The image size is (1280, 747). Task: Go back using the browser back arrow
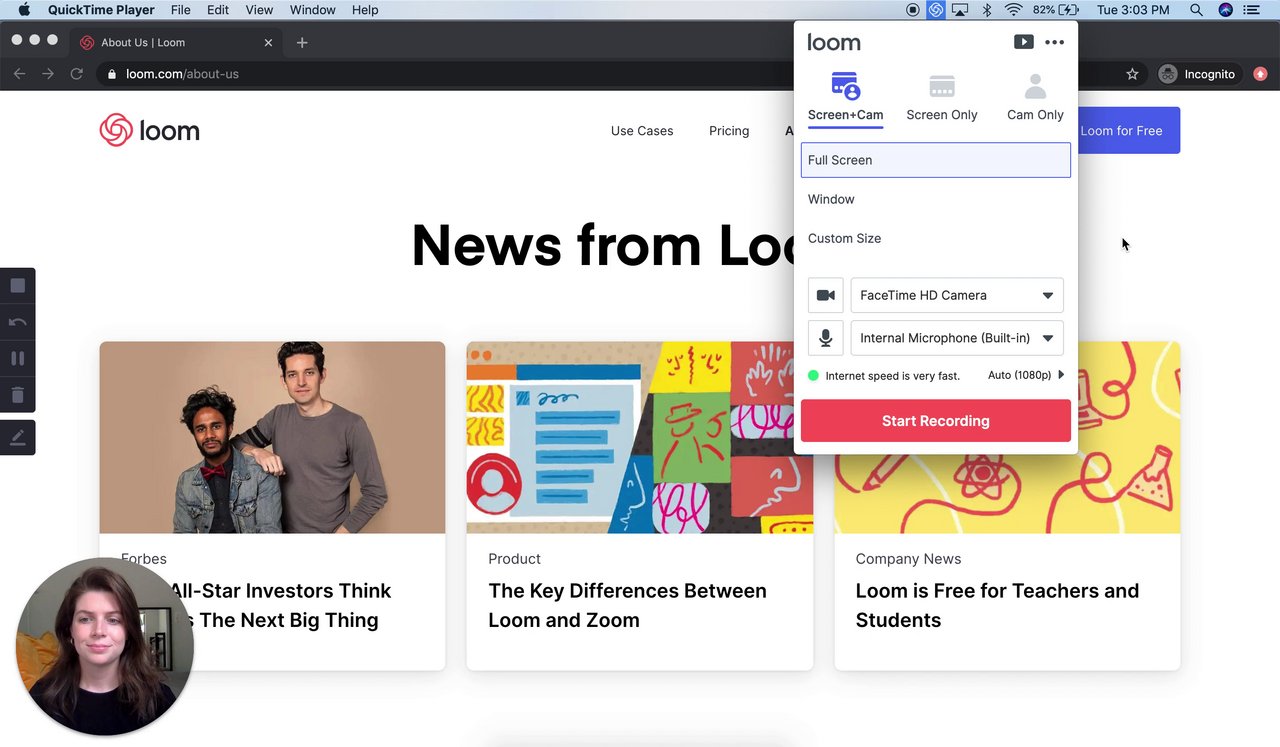point(19,74)
